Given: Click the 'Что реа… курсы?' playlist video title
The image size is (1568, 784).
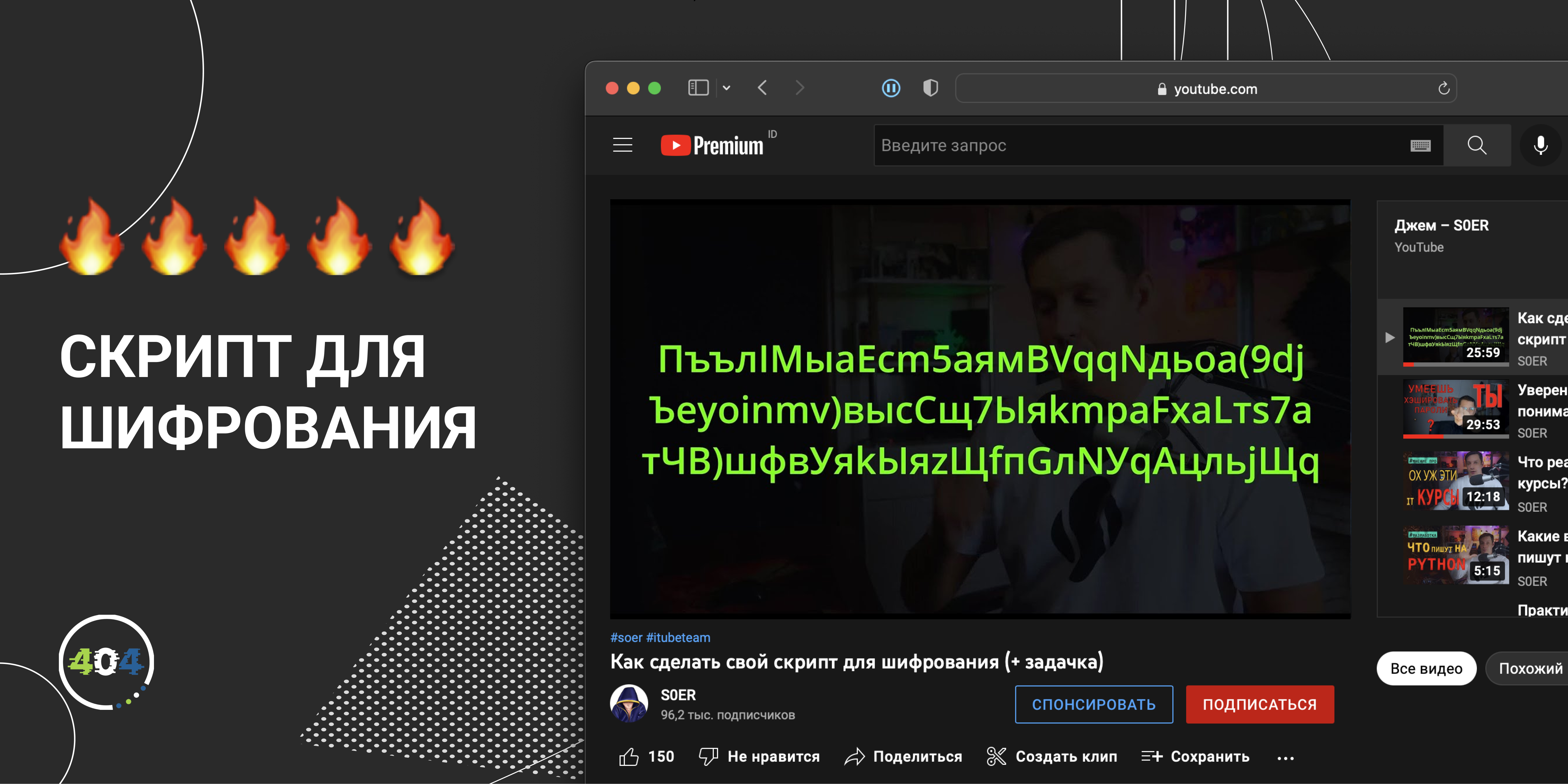Looking at the screenshot, I should (x=1542, y=472).
